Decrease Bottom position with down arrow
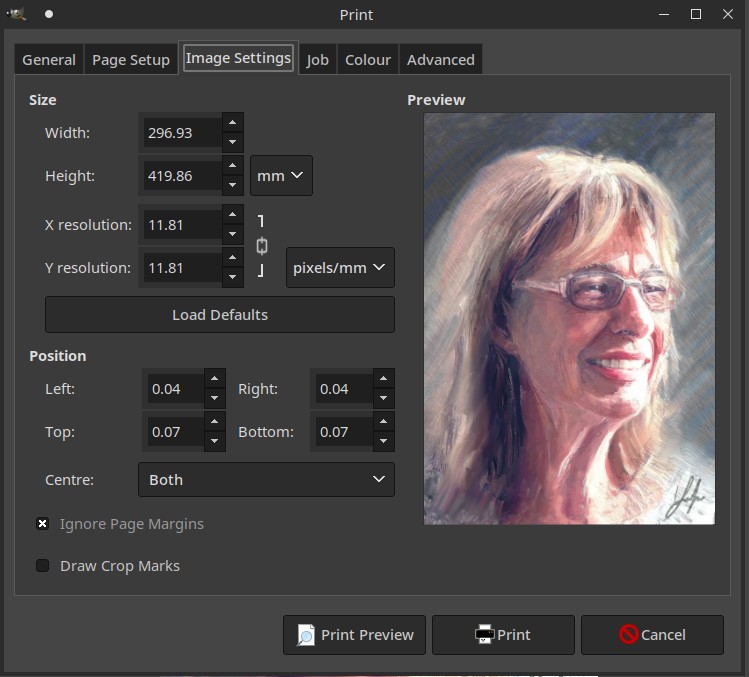749x677 pixels. 383,441
